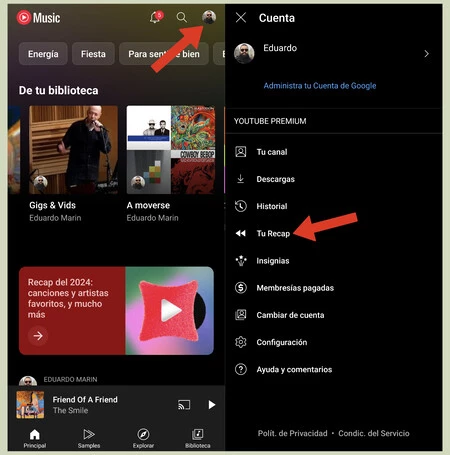Screen dimensions: 450x455
Task: Click the De tu biblioteca heading
Action: [x=59, y=90]
